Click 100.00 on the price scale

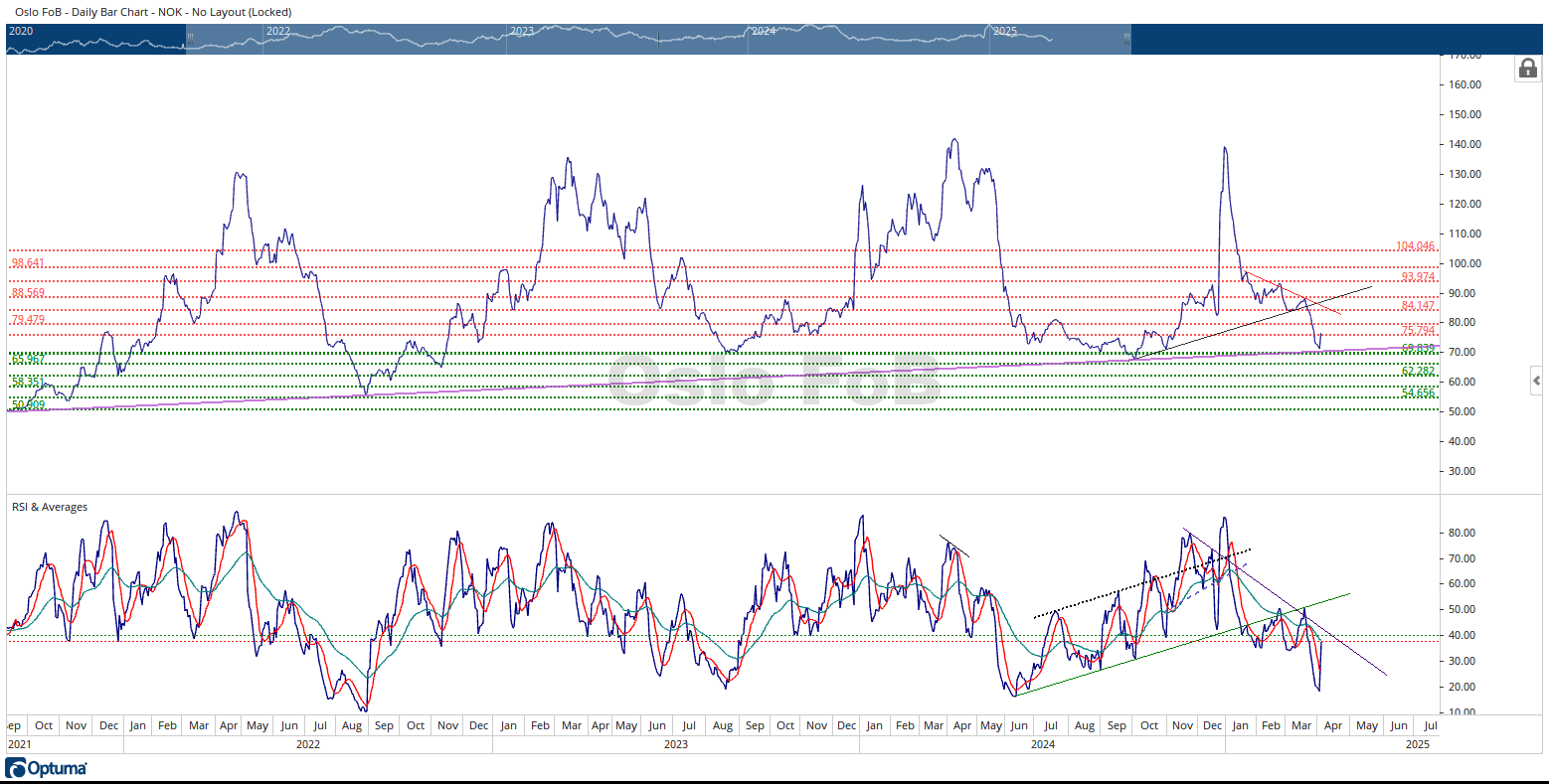[1464, 263]
